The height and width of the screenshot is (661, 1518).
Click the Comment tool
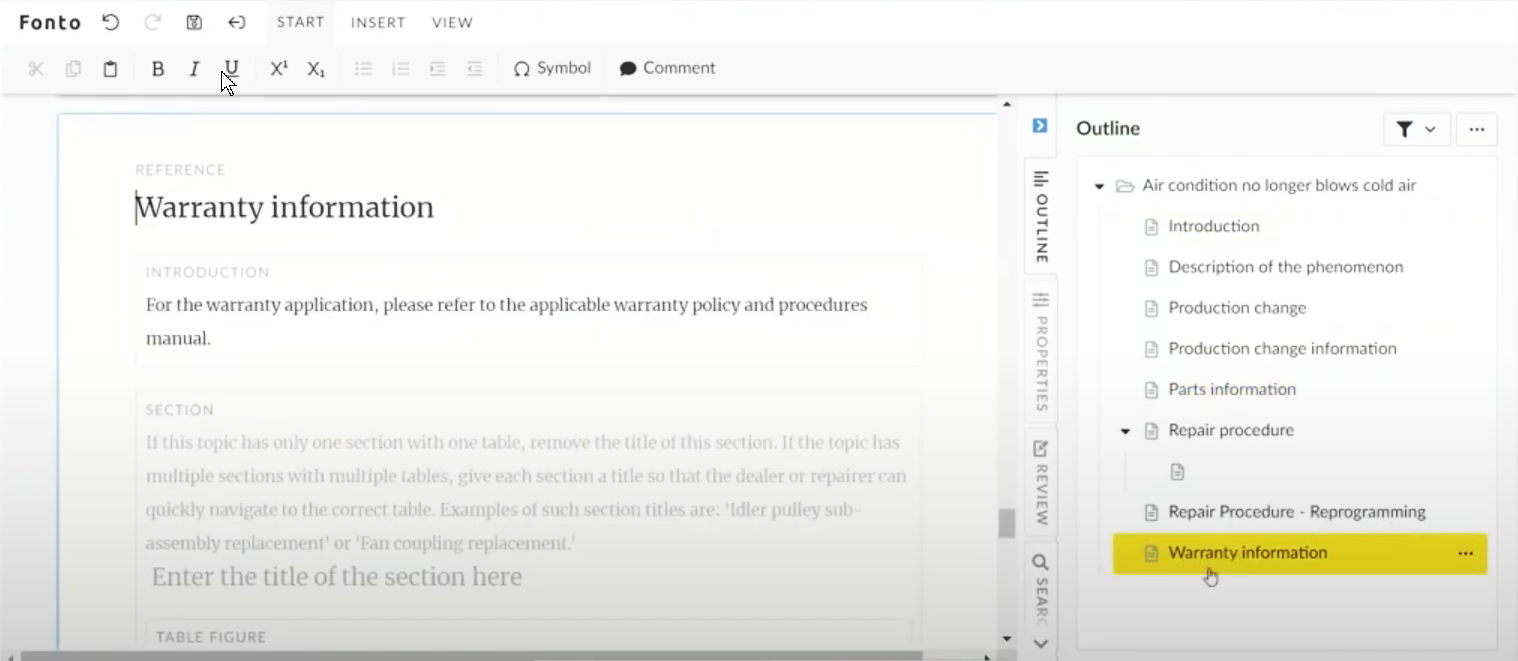[666, 68]
